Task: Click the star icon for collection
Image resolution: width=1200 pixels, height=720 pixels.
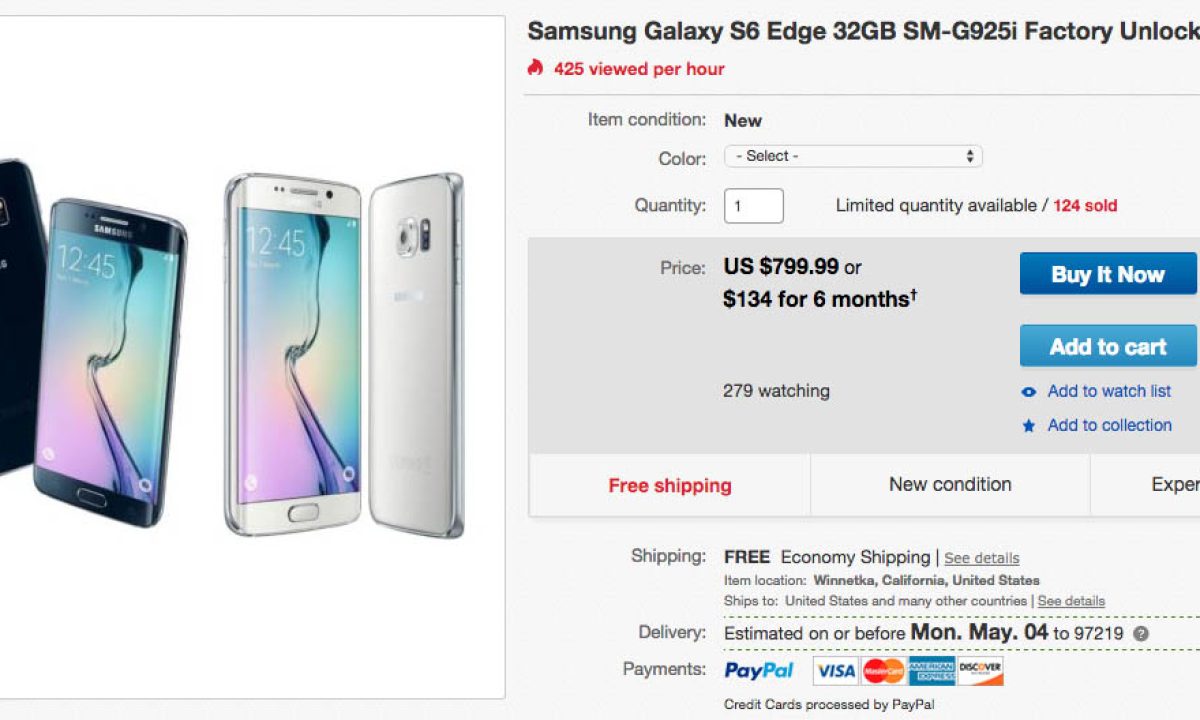Action: click(x=1029, y=426)
